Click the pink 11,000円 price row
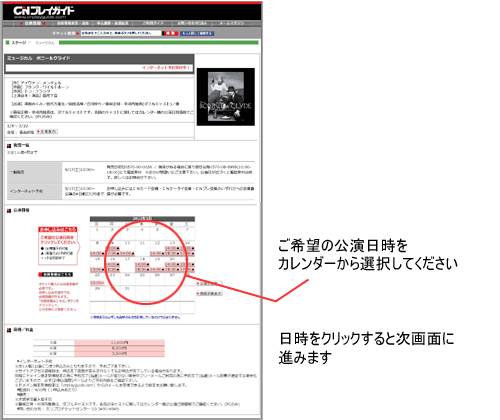The width and height of the screenshot is (500, 420). coord(119,342)
